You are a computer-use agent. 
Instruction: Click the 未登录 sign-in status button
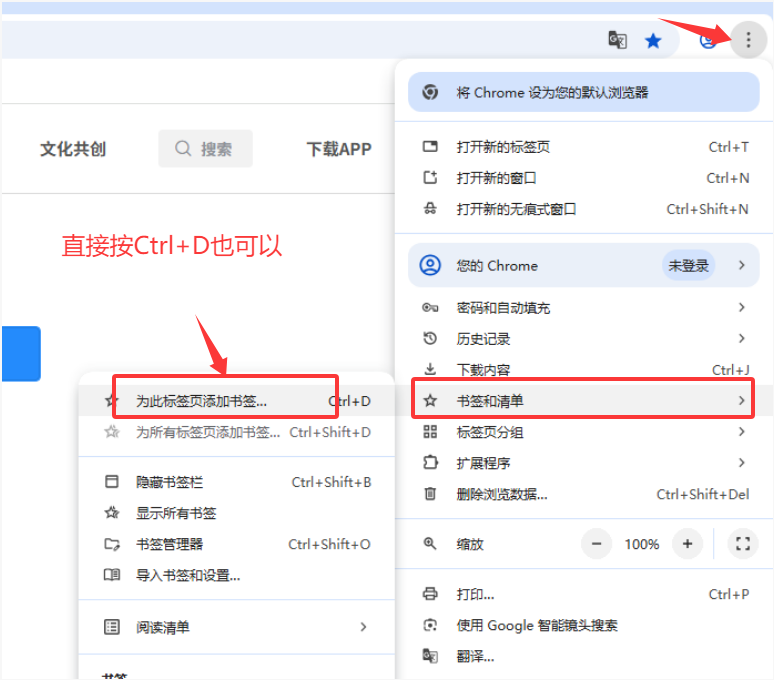688,266
